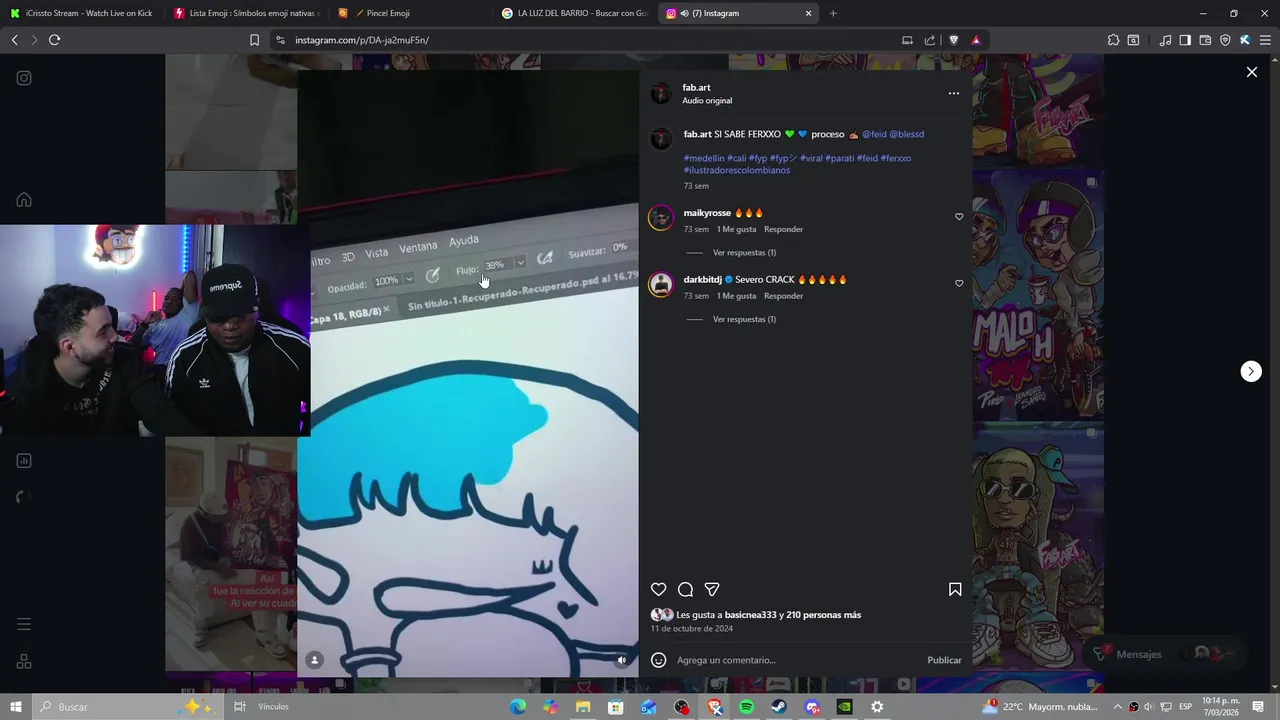
Task: Open the Instagram logo home link
Action: (24, 78)
